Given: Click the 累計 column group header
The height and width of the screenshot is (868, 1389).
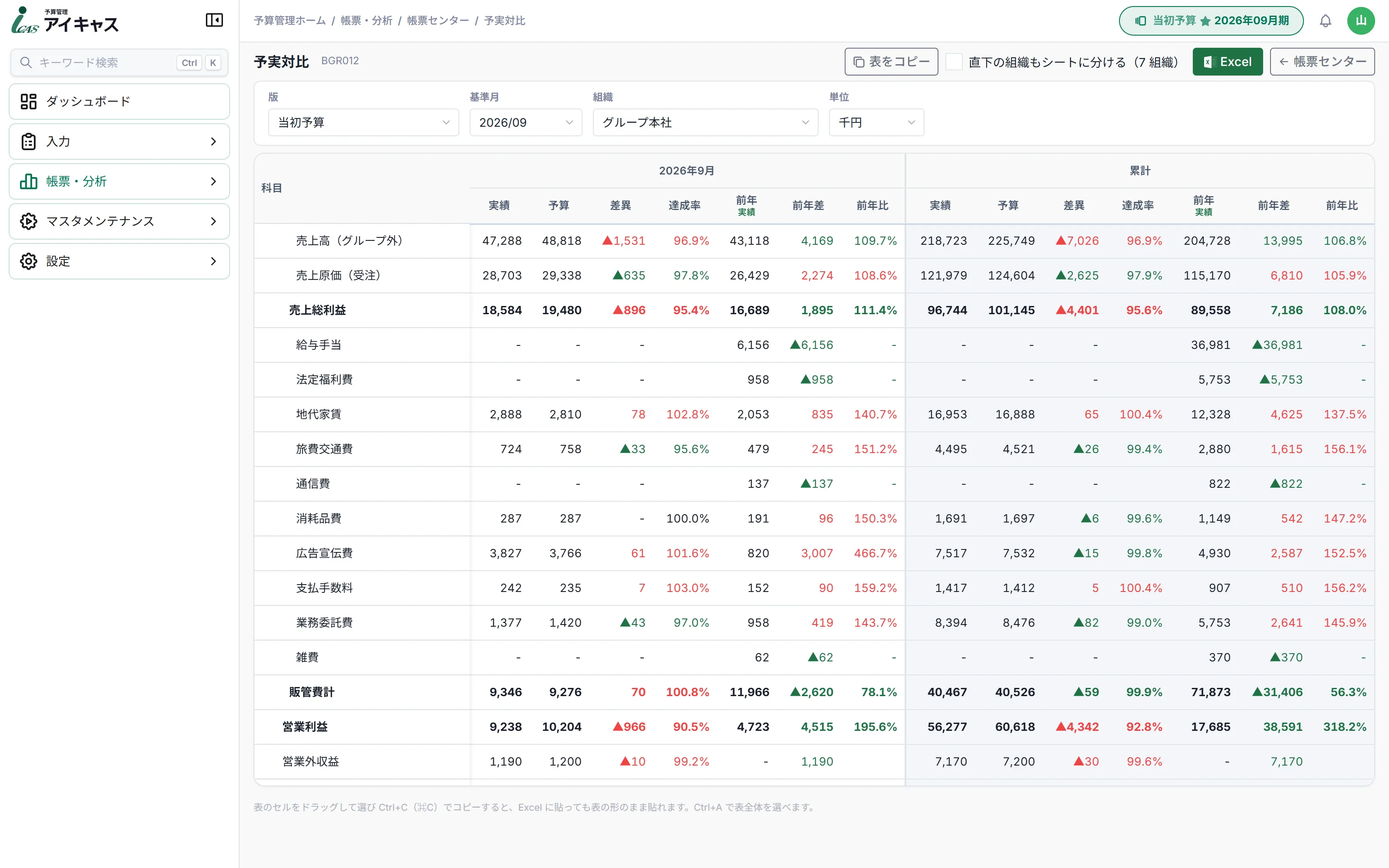Looking at the screenshot, I should [x=1140, y=171].
